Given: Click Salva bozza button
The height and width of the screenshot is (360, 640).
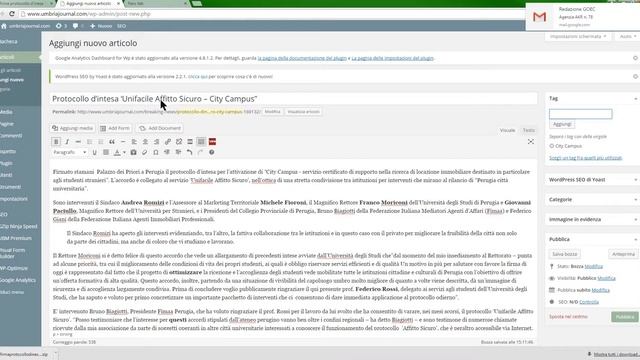Looking at the screenshot, I should [x=564, y=254].
